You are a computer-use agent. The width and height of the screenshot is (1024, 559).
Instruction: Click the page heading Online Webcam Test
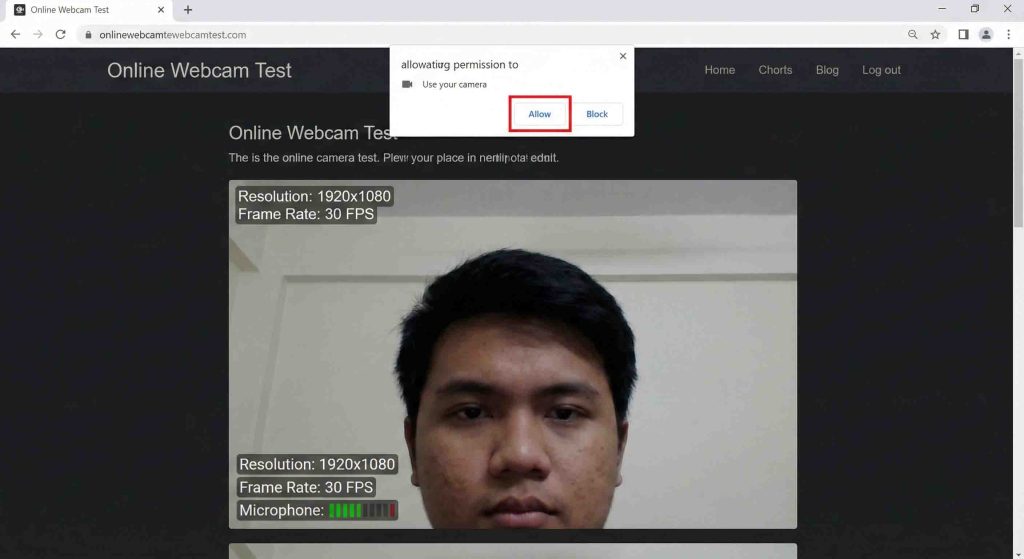click(x=313, y=133)
